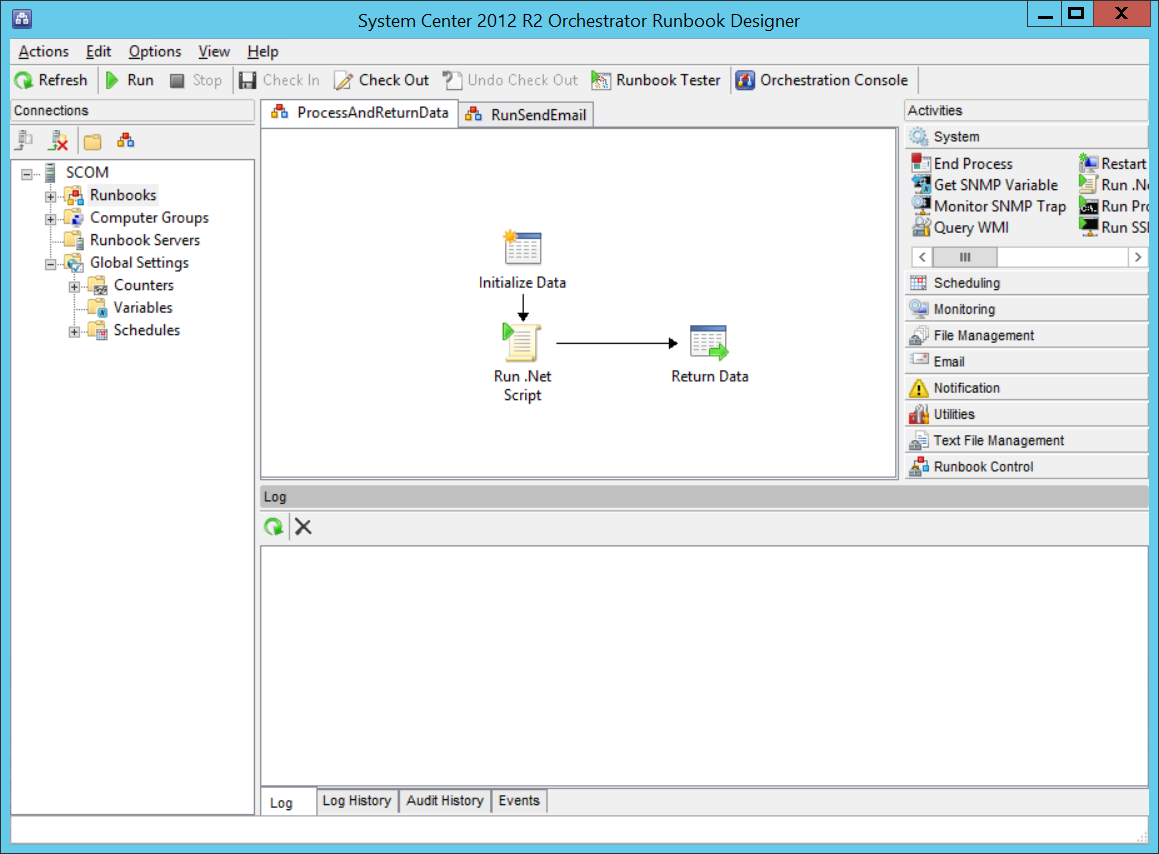
Task: Switch to the Audit History tab
Action: point(445,801)
